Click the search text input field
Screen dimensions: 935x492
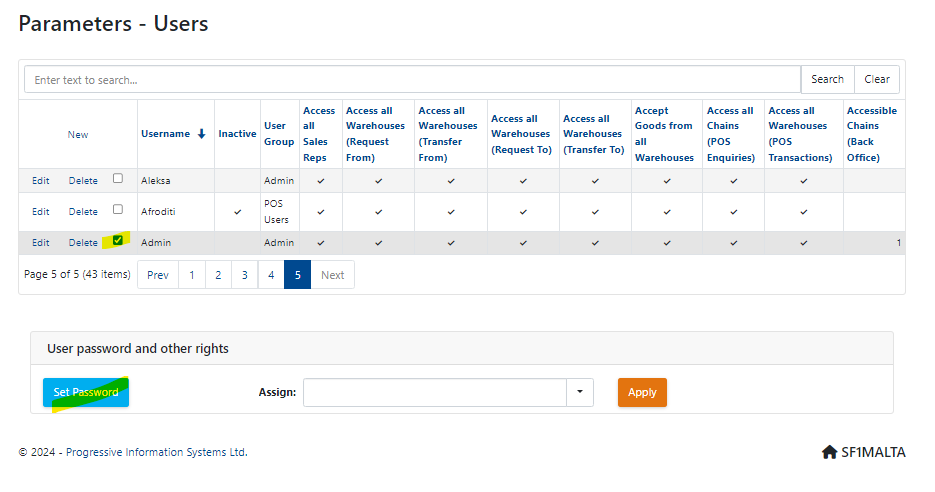tap(412, 80)
